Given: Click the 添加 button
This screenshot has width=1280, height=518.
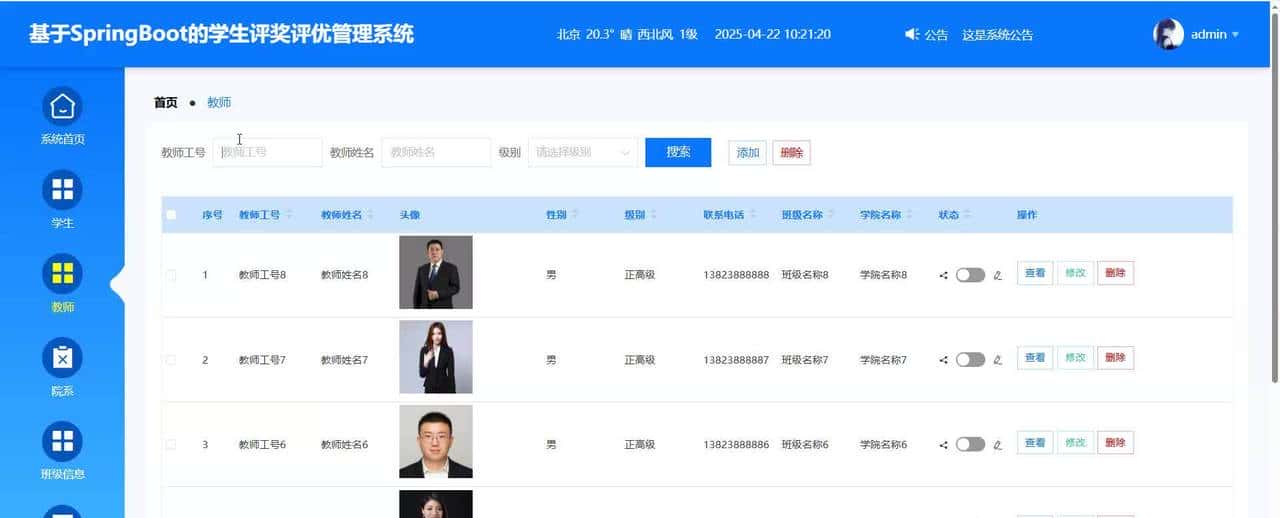Looking at the screenshot, I should tap(748, 153).
